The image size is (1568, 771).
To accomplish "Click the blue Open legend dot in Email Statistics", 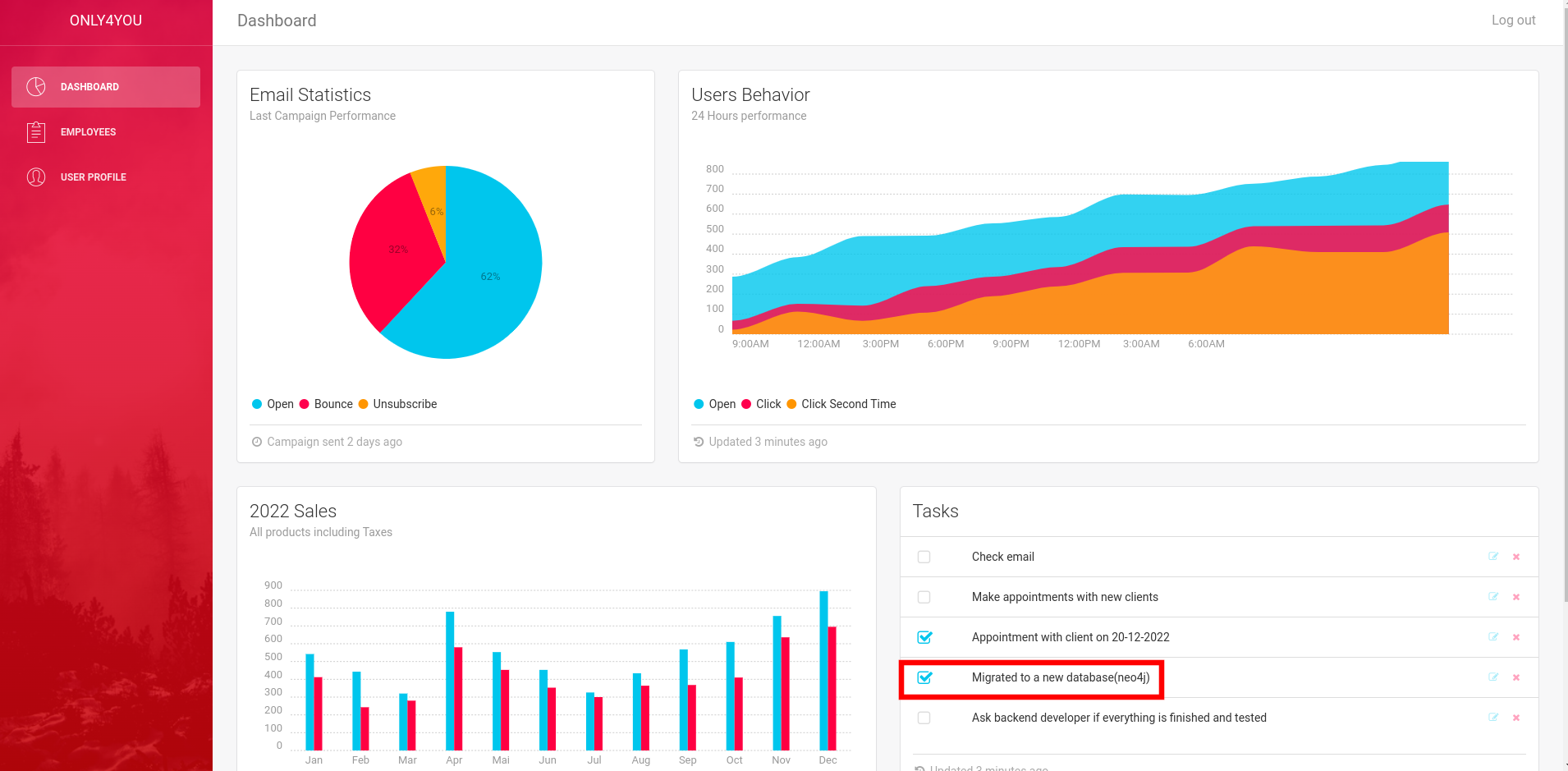I will point(257,404).
